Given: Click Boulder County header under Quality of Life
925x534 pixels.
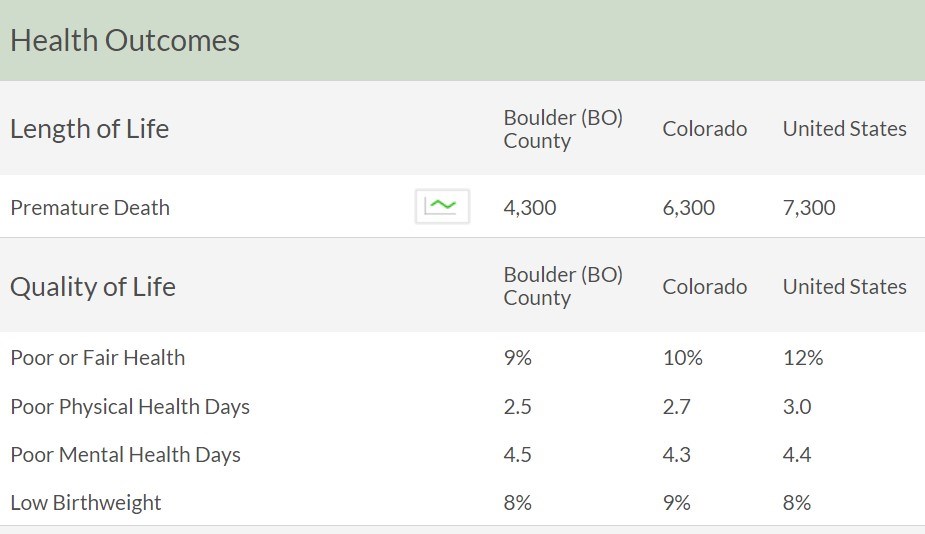Looking at the screenshot, I should tap(563, 286).
